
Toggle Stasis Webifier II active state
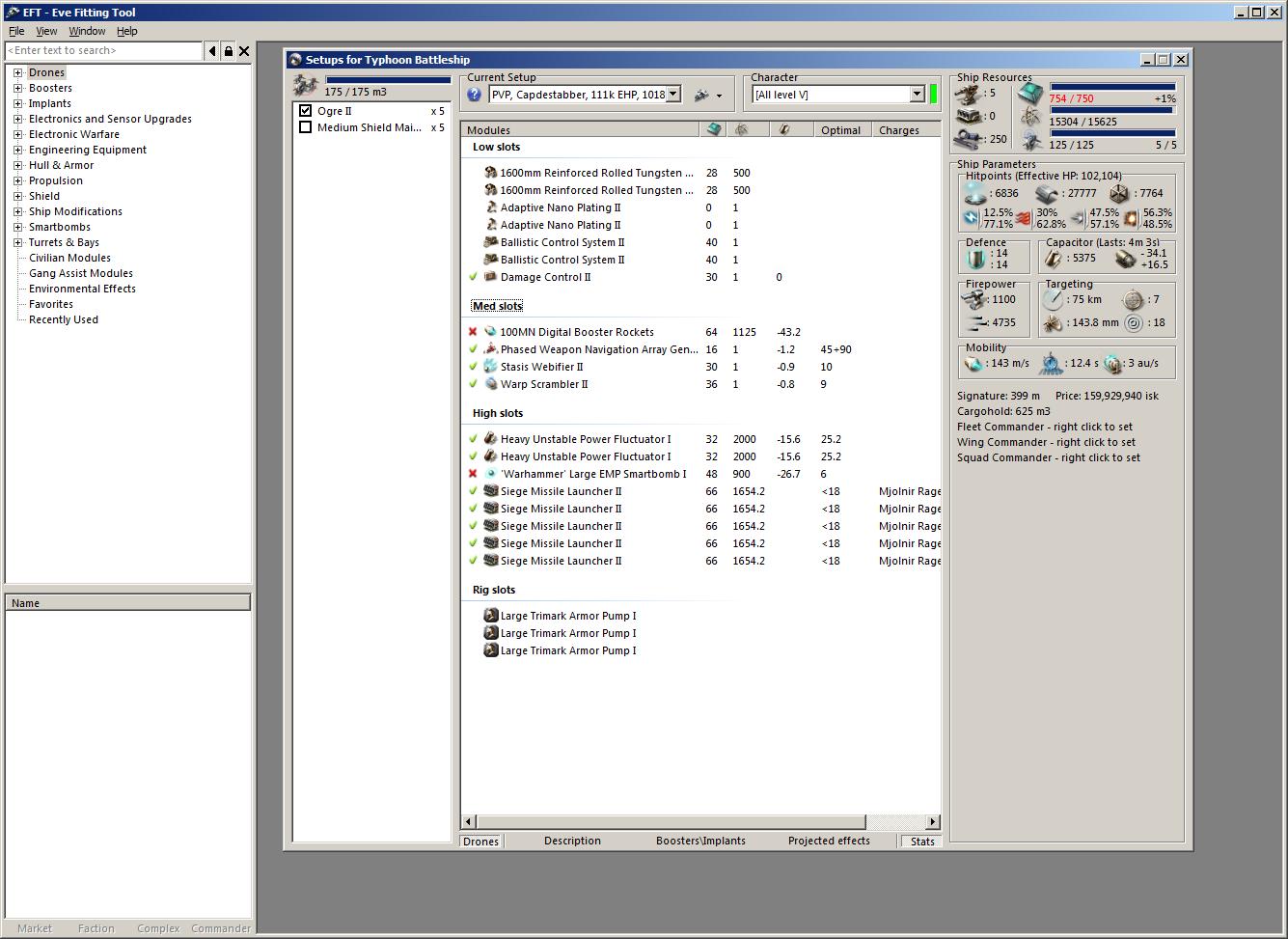473,367
